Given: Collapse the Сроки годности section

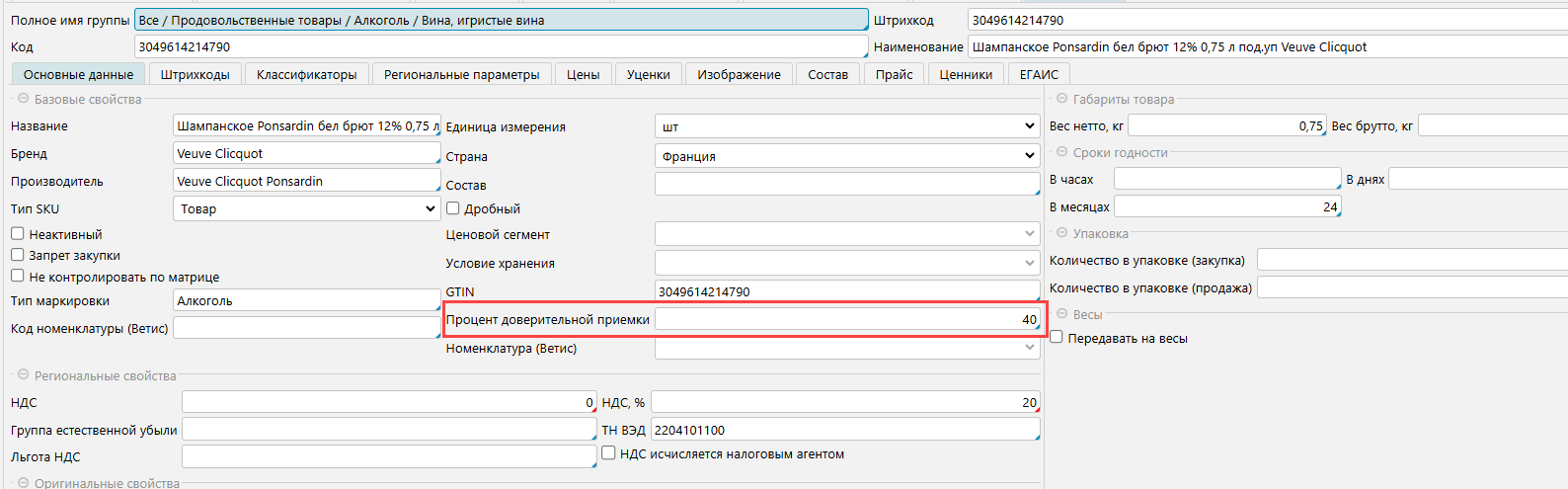Looking at the screenshot, I should pos(1061,152).
